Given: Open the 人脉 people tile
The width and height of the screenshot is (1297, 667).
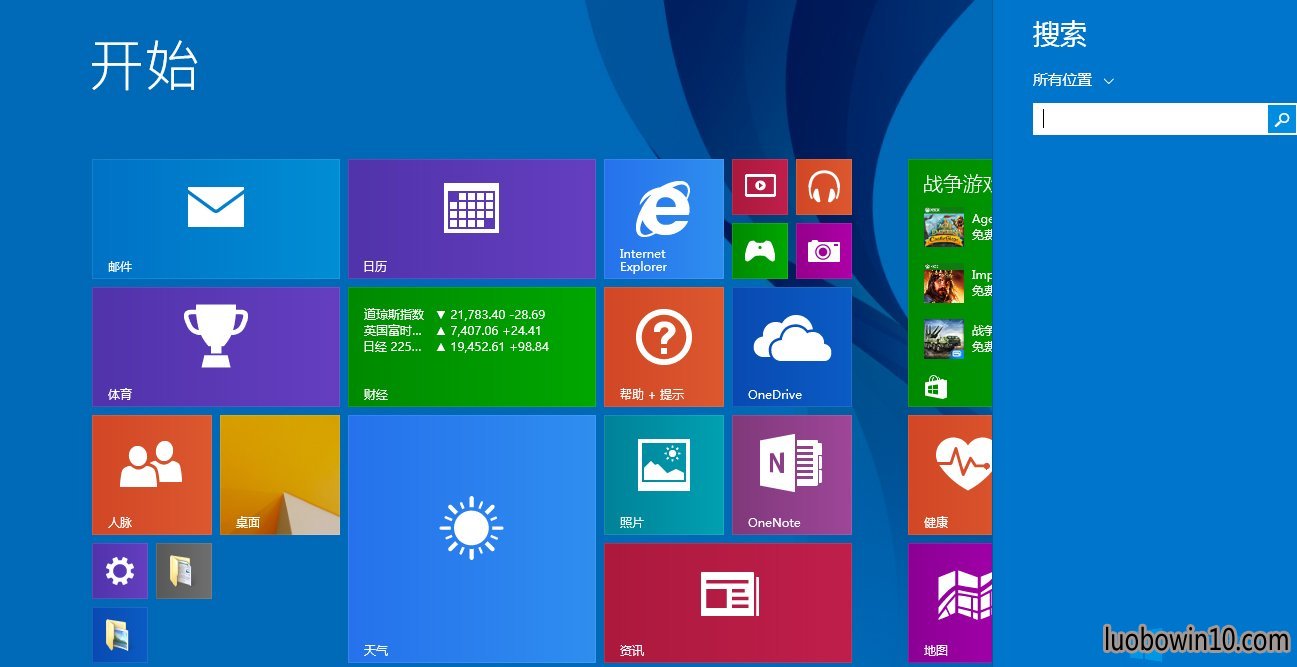Looking at the screenshot, I should (152, 475).
